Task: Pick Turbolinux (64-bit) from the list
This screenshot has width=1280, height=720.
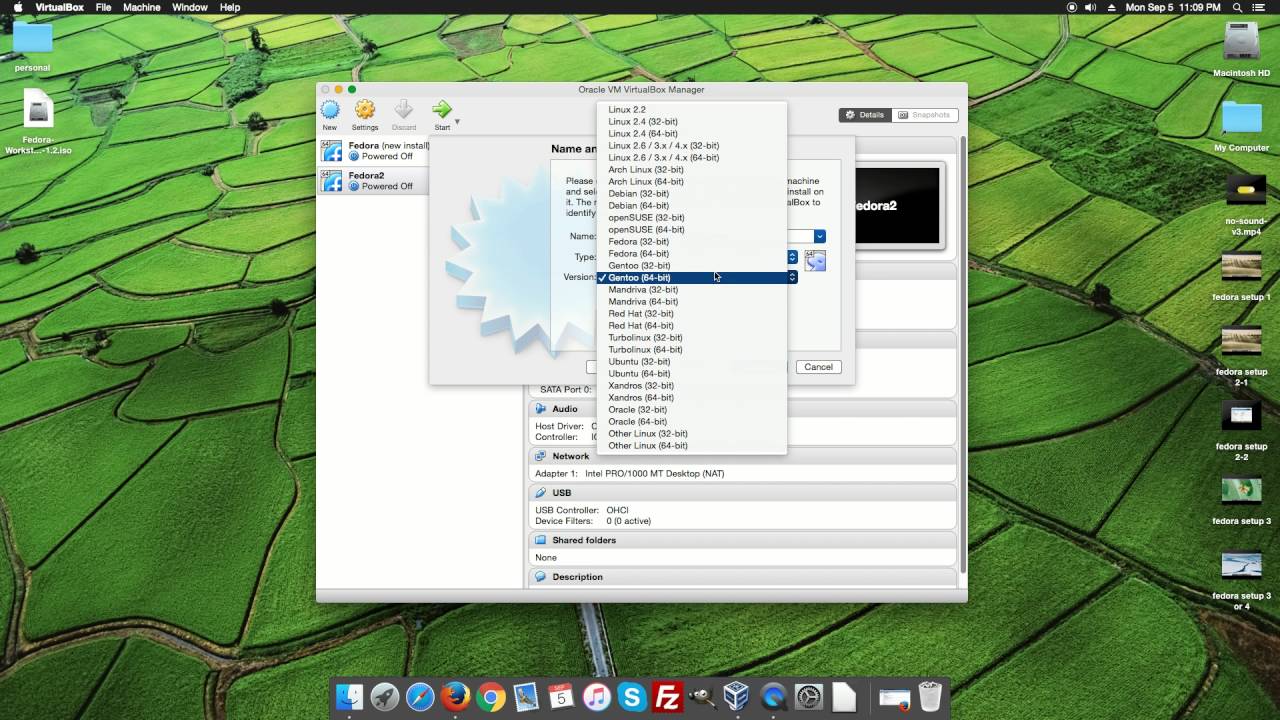Action: 691,349
